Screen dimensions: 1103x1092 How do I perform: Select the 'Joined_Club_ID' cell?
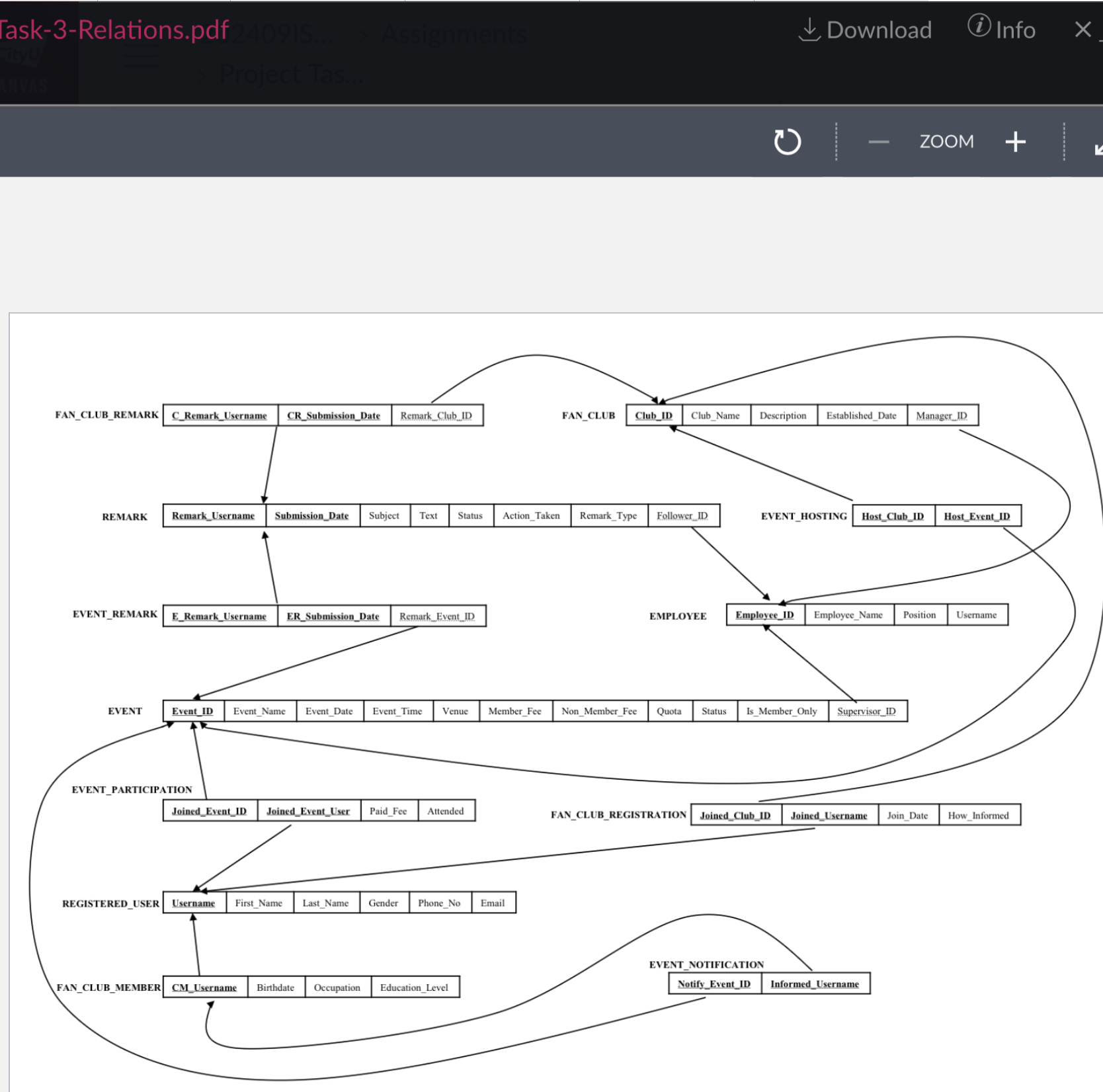click(736, 816)
